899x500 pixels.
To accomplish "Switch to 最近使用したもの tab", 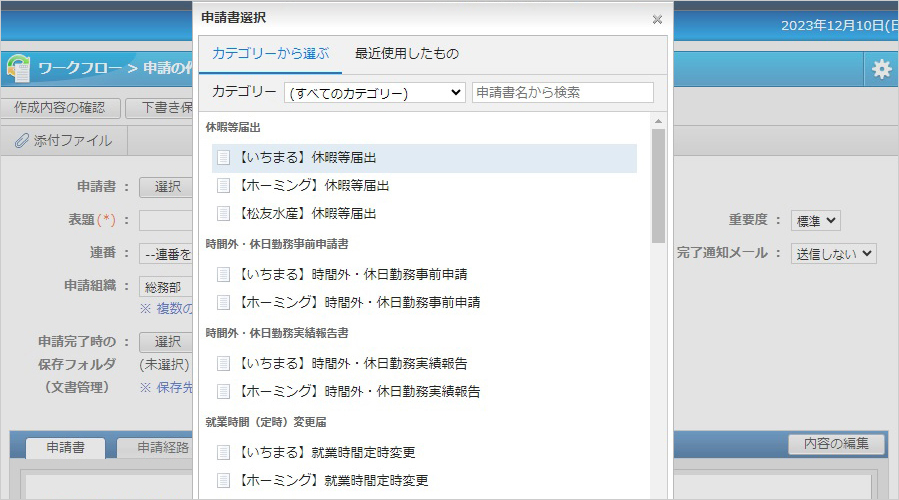I will point(406,54).
